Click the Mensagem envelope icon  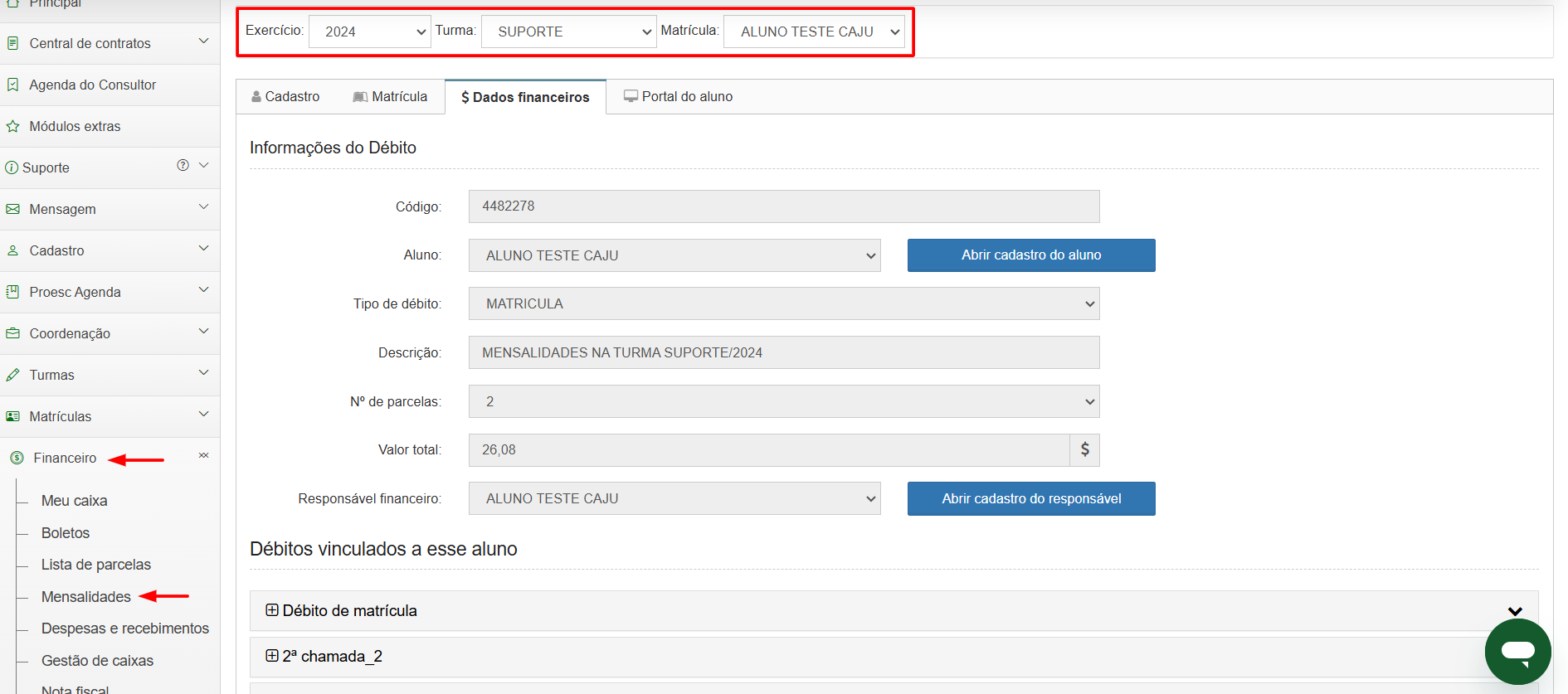click(x=12, y=209)
